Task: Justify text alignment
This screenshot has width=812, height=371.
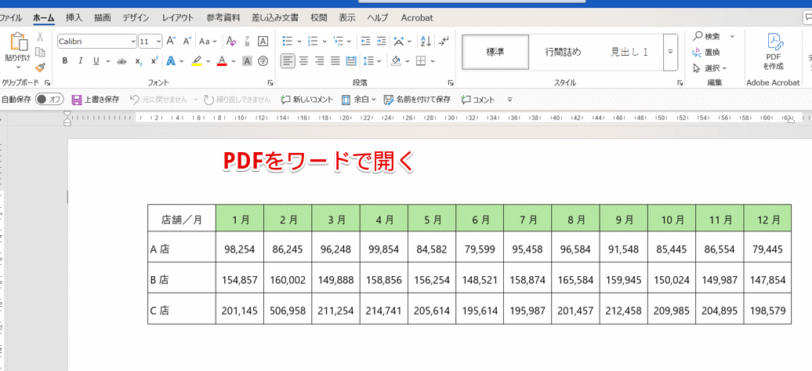Action: (336, 61)
